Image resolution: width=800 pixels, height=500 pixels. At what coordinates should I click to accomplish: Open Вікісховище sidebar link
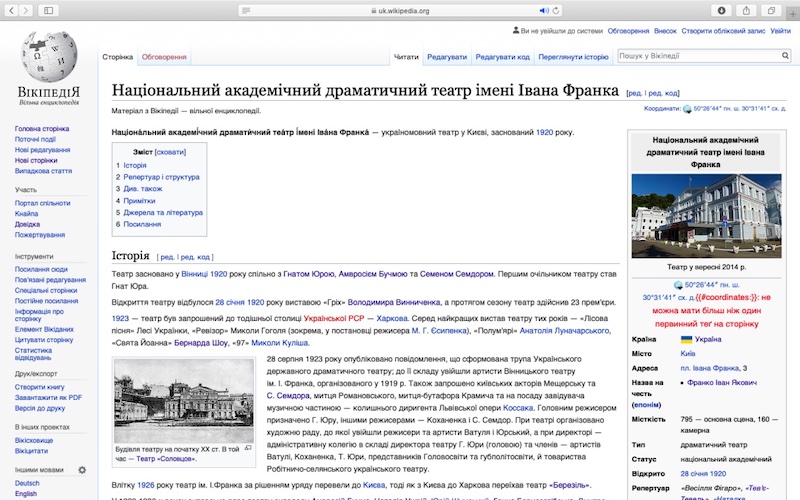click(x=34, y=440)
